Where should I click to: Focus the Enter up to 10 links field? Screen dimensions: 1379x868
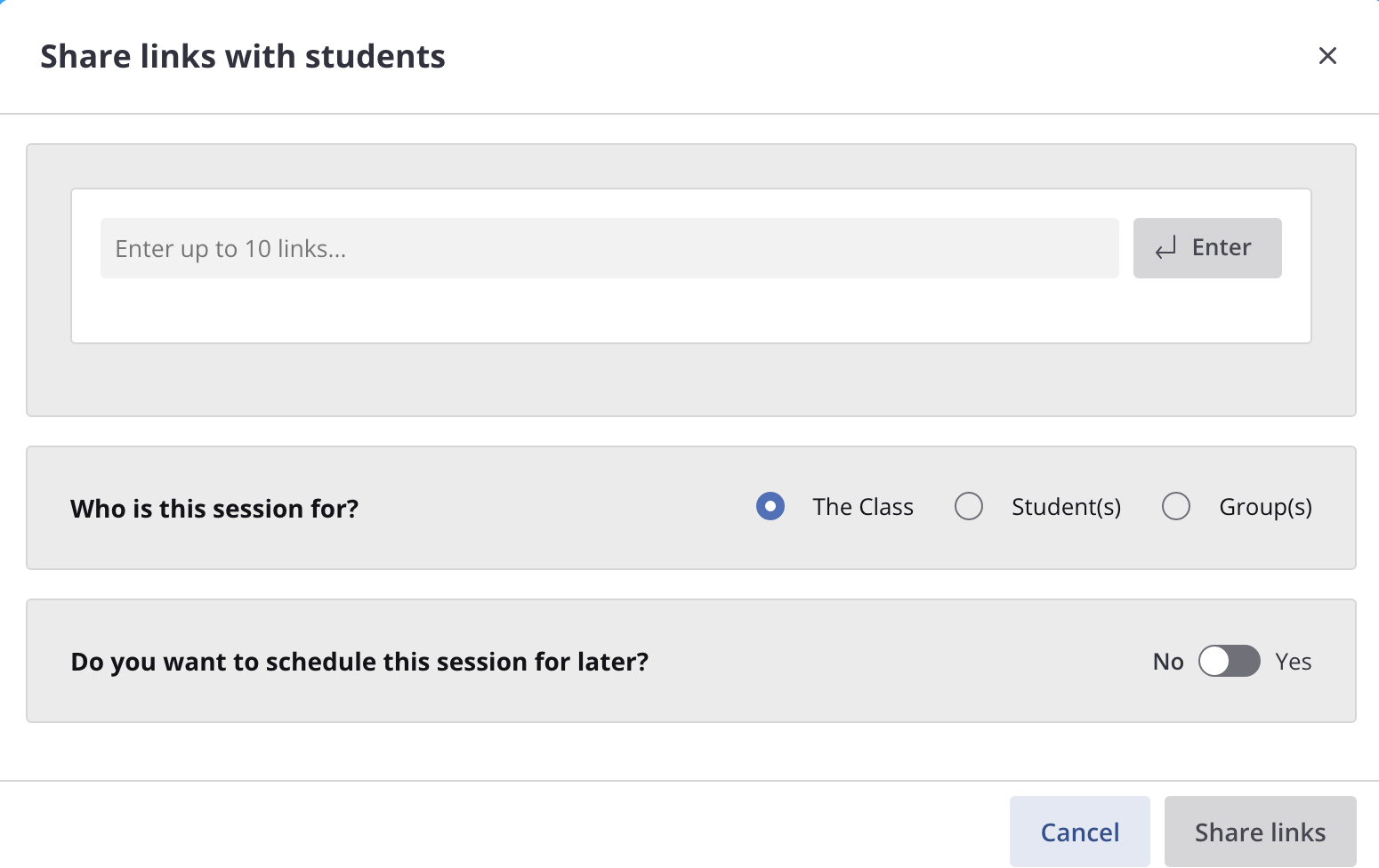609,248
